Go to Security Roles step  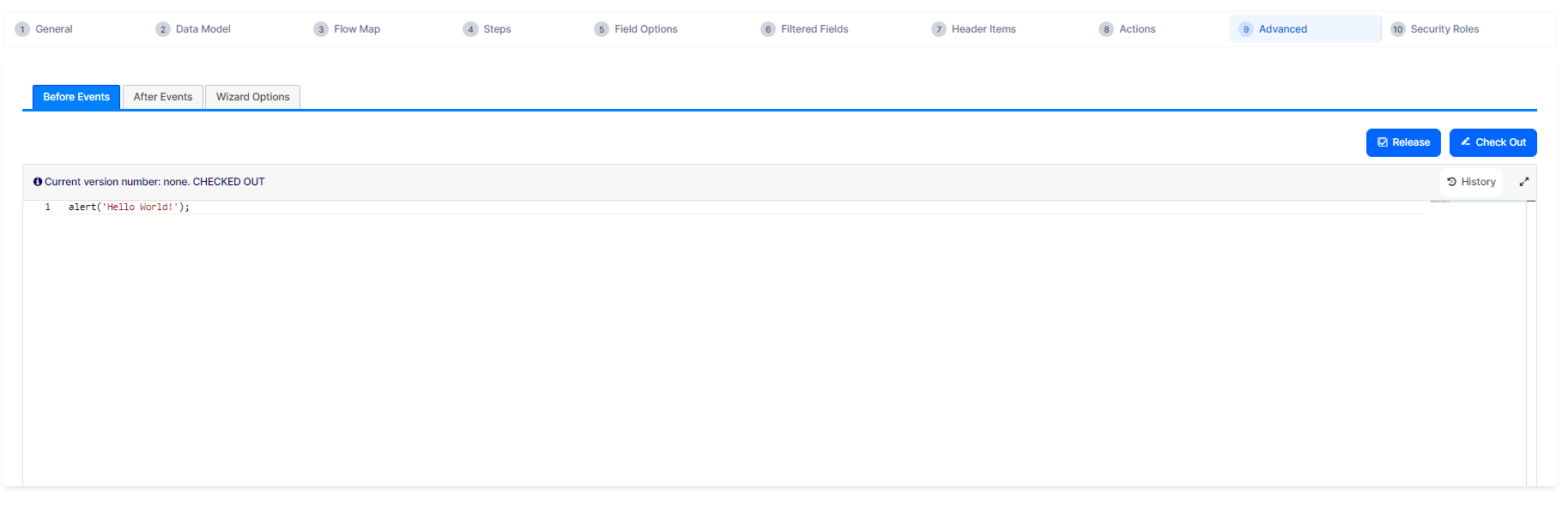[x=1435, y=29]
